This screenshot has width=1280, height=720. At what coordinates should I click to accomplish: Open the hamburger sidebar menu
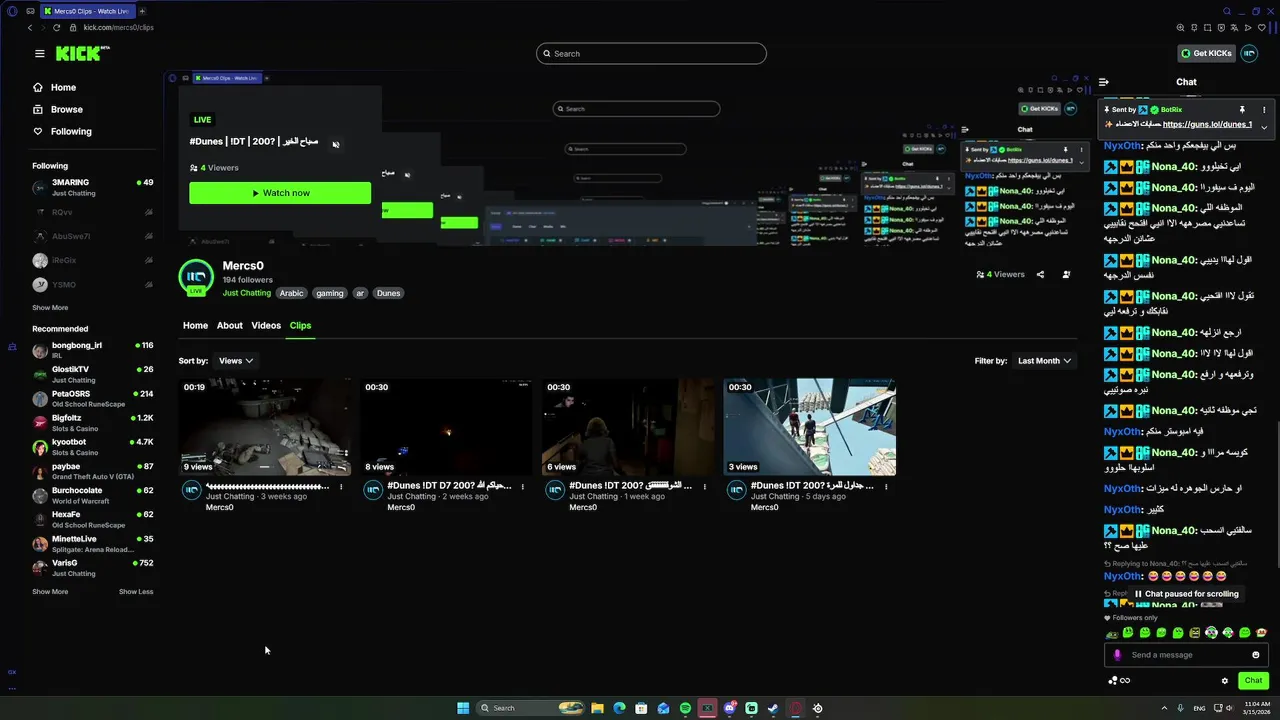coord(39,54)
